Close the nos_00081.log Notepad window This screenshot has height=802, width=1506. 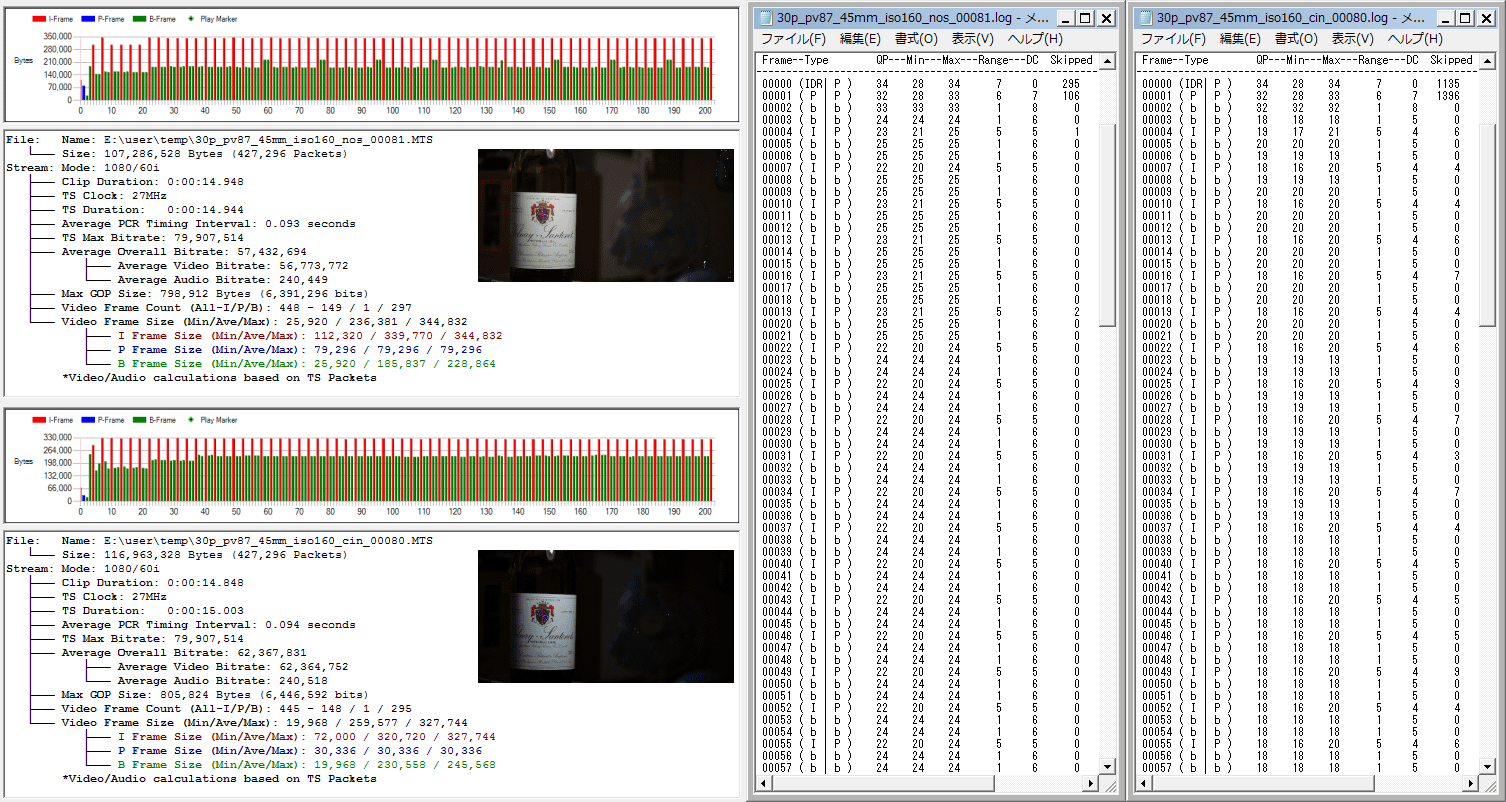(x=1106, y=18)
